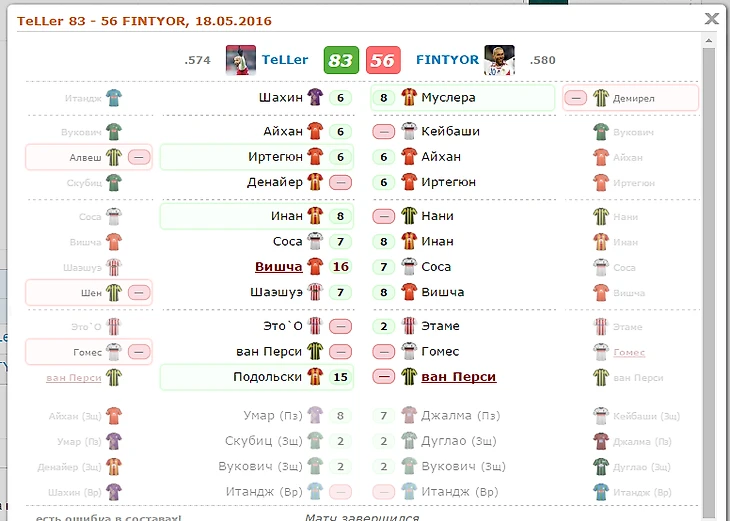Close the match popup with X

[x=712, y=18]
